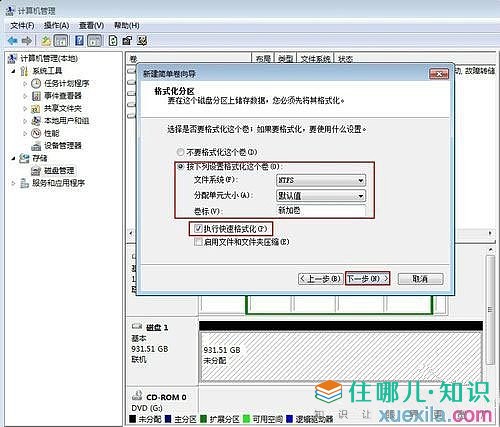Click the blue Help toolbar icon
Screen dimensions: 500x427
(79, 41)
